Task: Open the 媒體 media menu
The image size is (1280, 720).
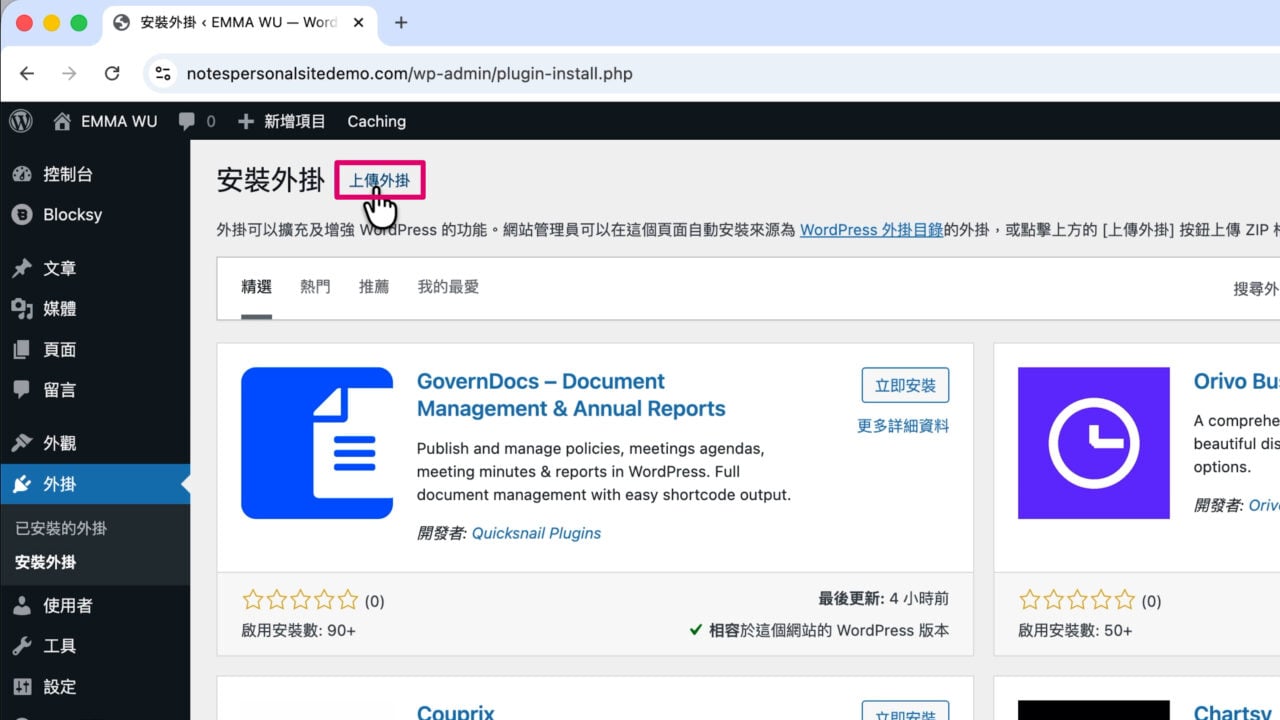Action: (95, 309)
